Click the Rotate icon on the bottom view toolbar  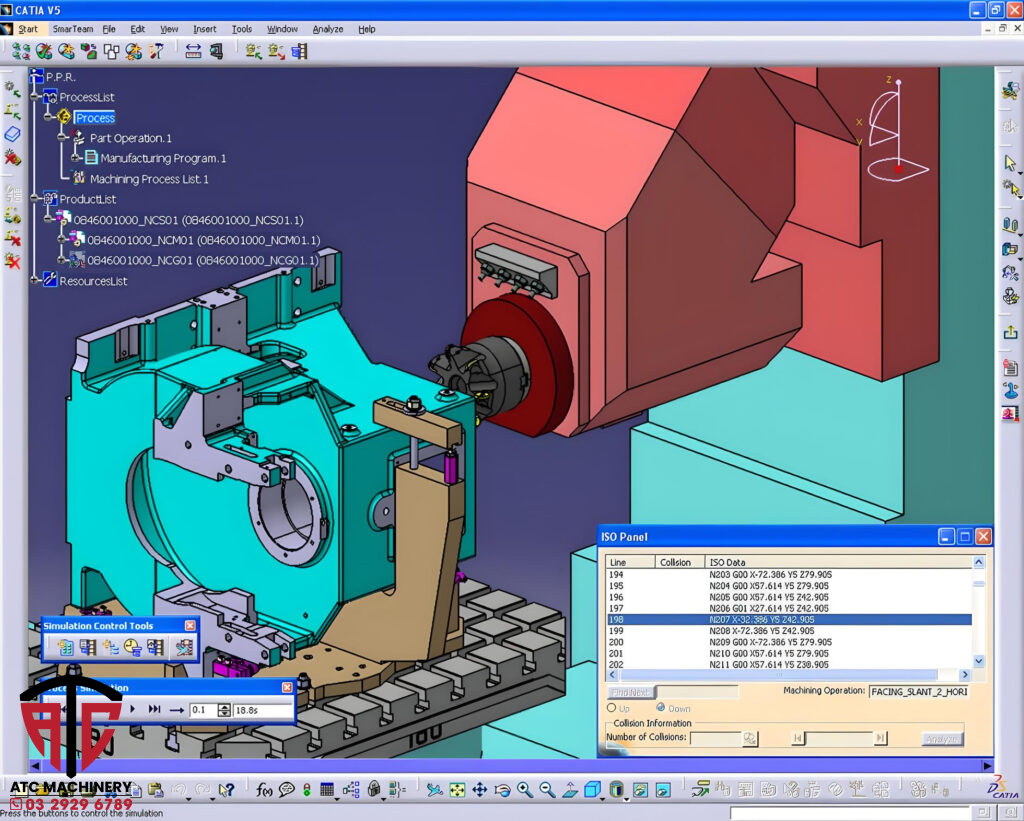click(x=503, y=790)
